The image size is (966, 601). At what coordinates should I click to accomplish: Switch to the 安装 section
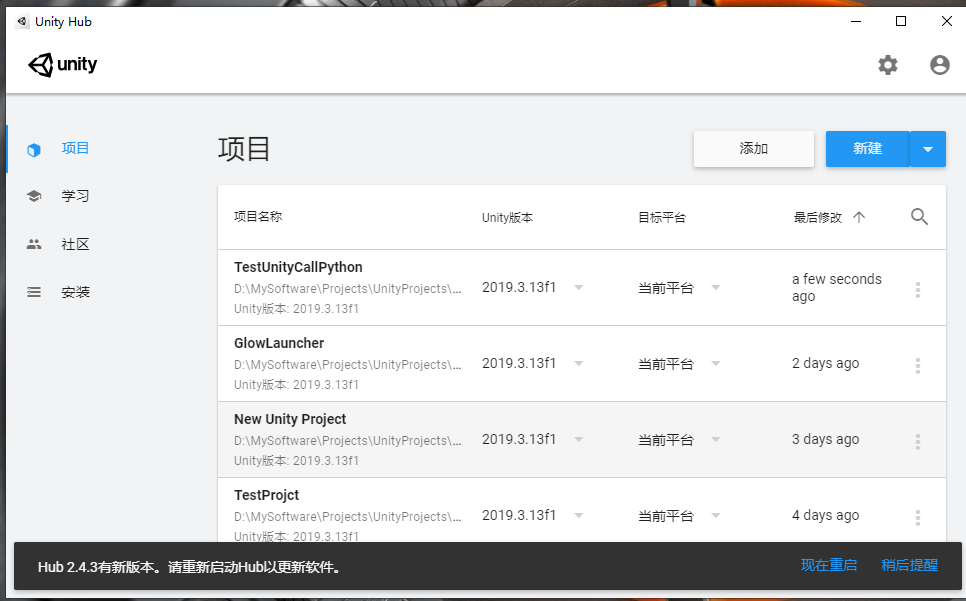pyautogui.click(x=75, y=292)
